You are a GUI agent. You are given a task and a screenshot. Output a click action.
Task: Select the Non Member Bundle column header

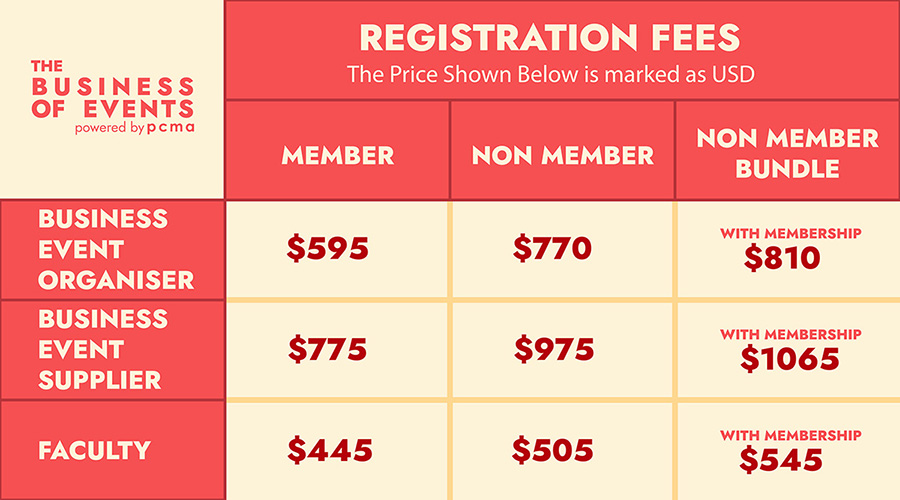(x=787, y=152)
